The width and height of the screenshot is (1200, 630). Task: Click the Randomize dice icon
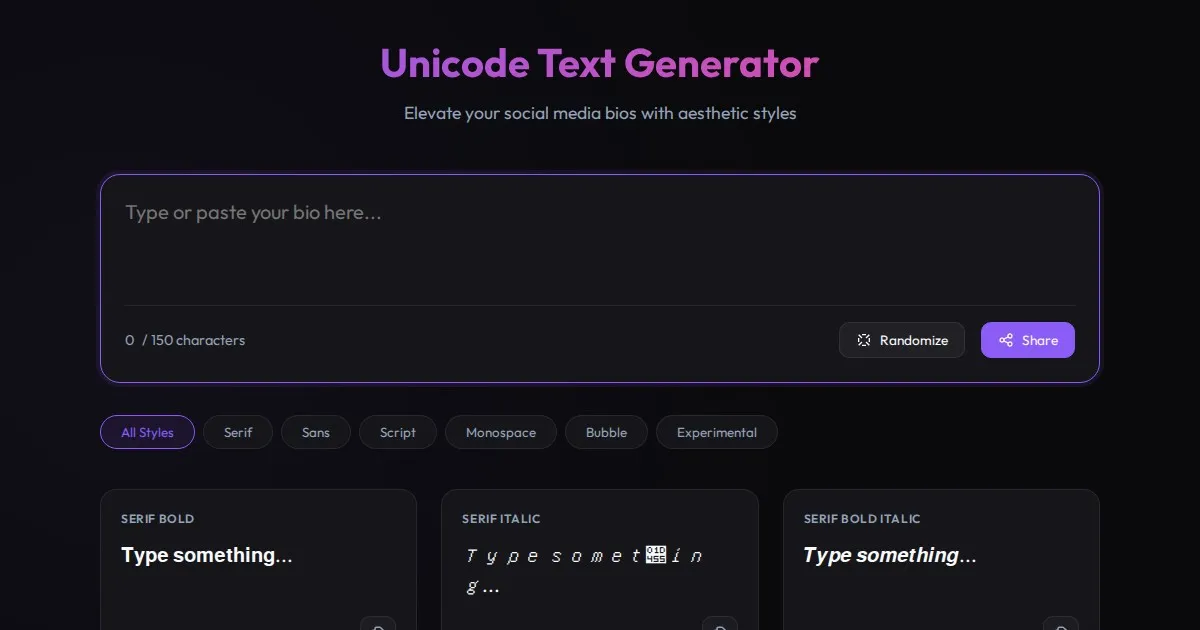pyautogui.click(x=864, y=340)
